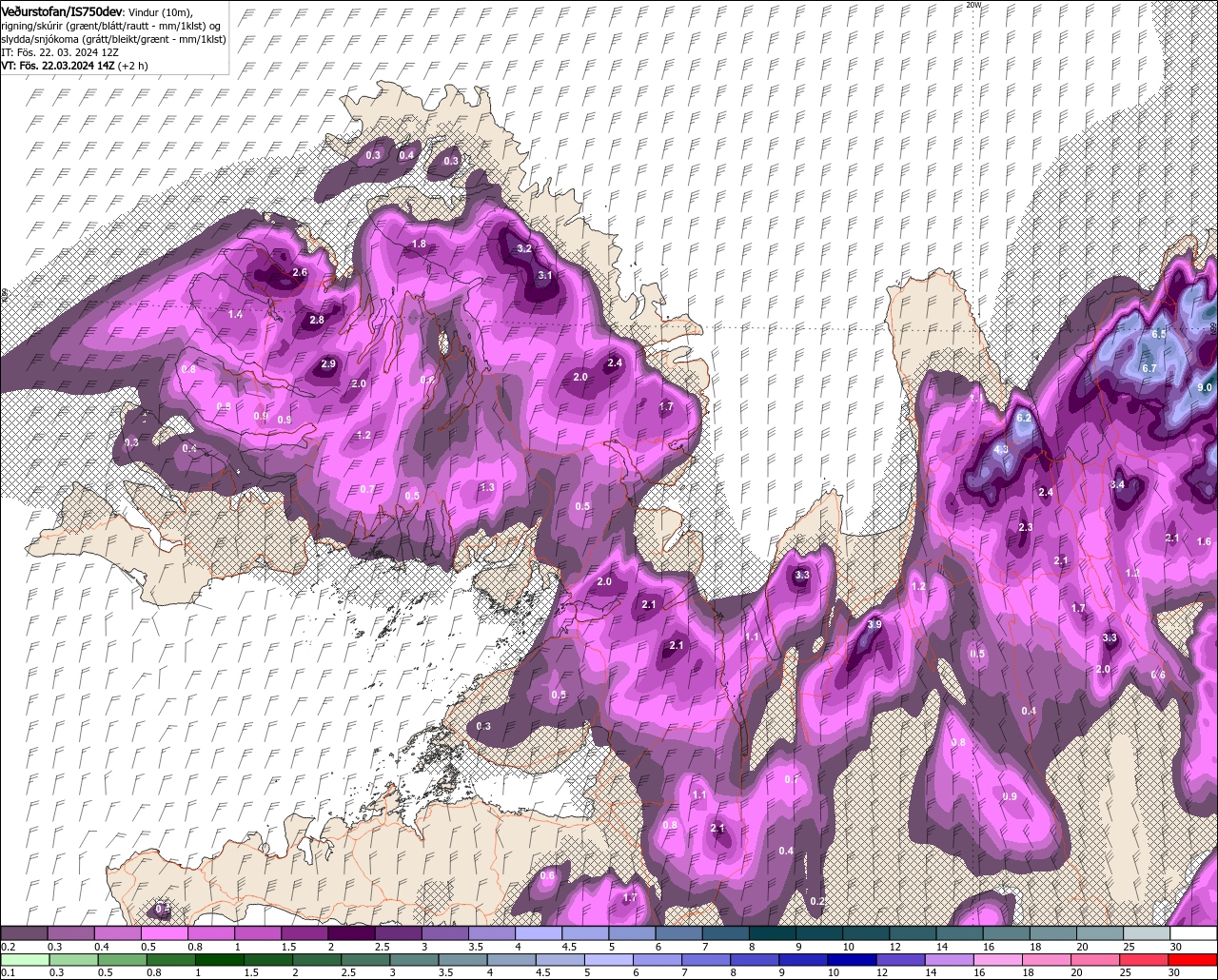Select top-row legend swatch beginning at 0.2
Screen dimensions: 1218x980
coord(25,933)
